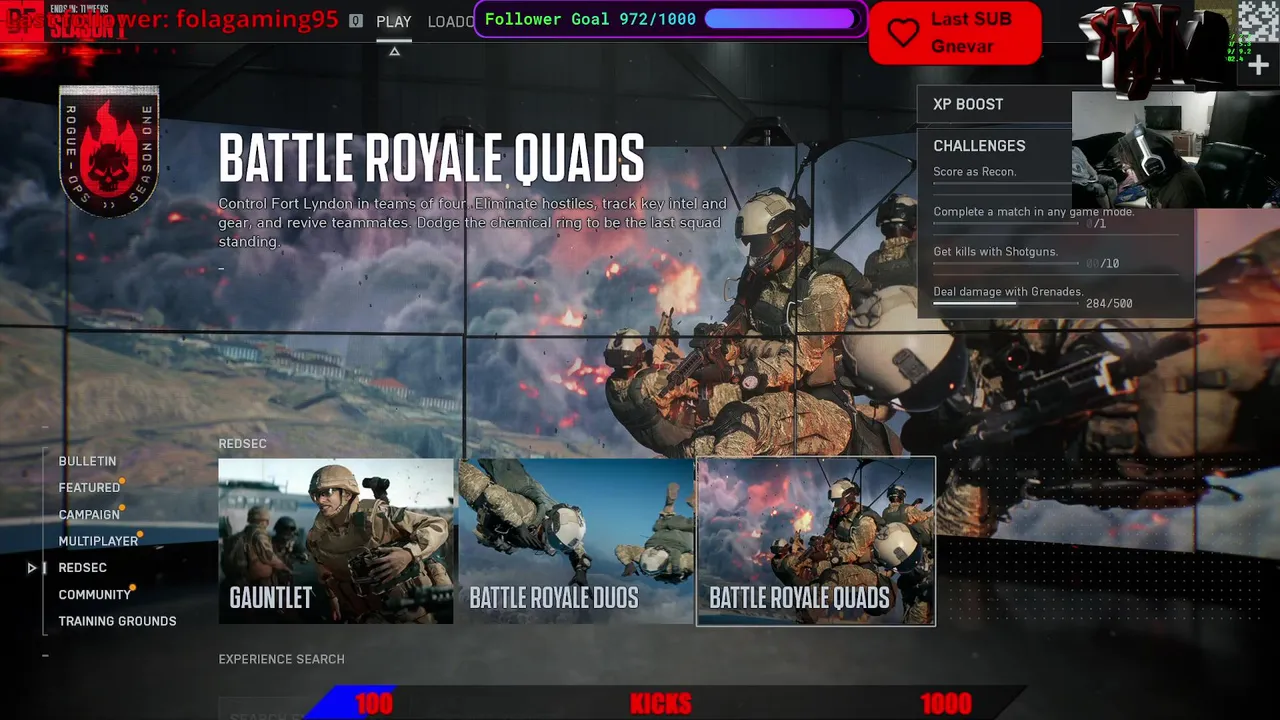Click the BF Season 1 logo

pyautogui.click(x=64, y=20)
